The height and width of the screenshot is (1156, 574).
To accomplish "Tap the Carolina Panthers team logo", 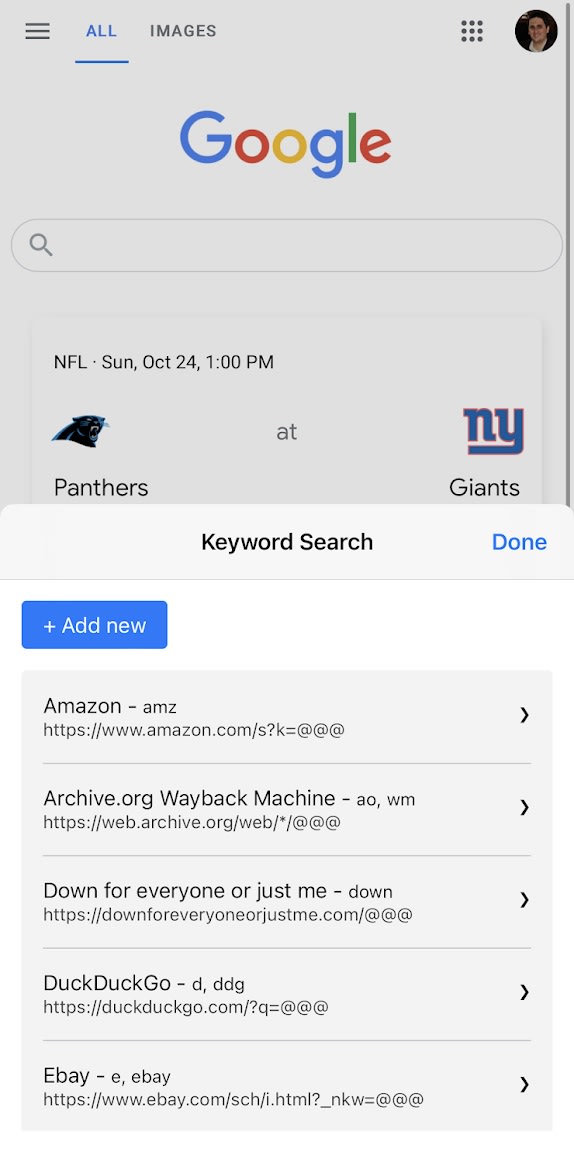I will 80,431.
